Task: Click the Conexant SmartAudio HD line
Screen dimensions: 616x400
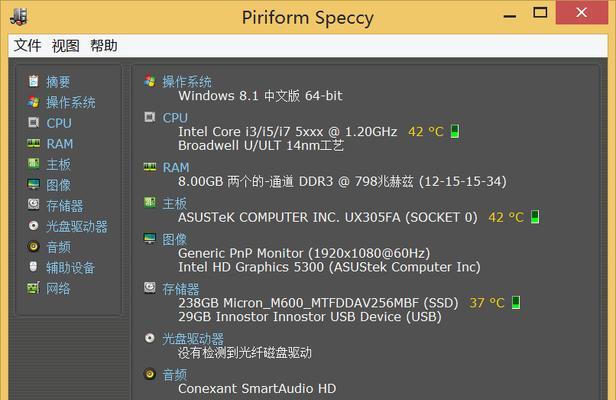Action: coord(257,389)
